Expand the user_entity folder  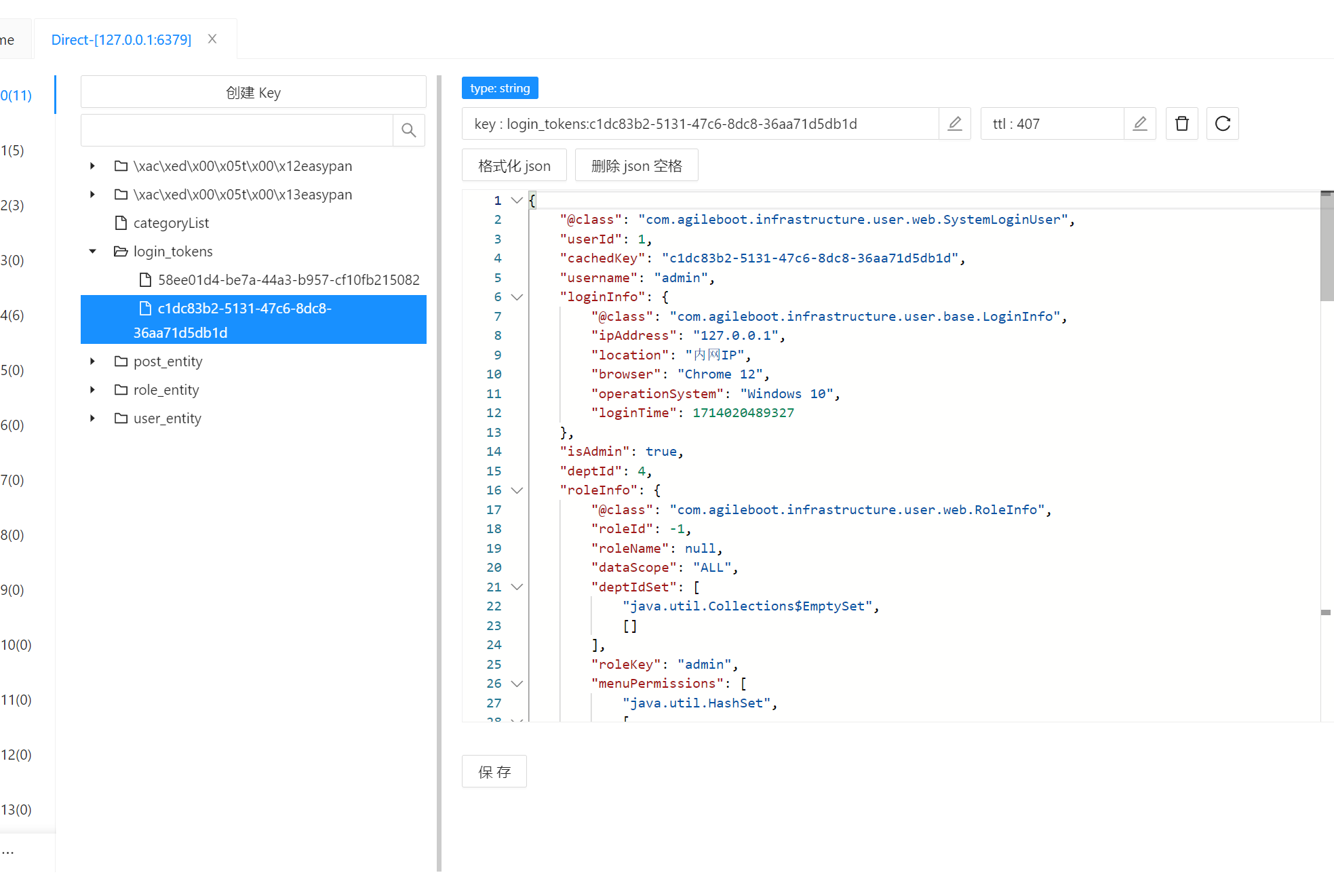pyautogui.click(x=92, y=418)
